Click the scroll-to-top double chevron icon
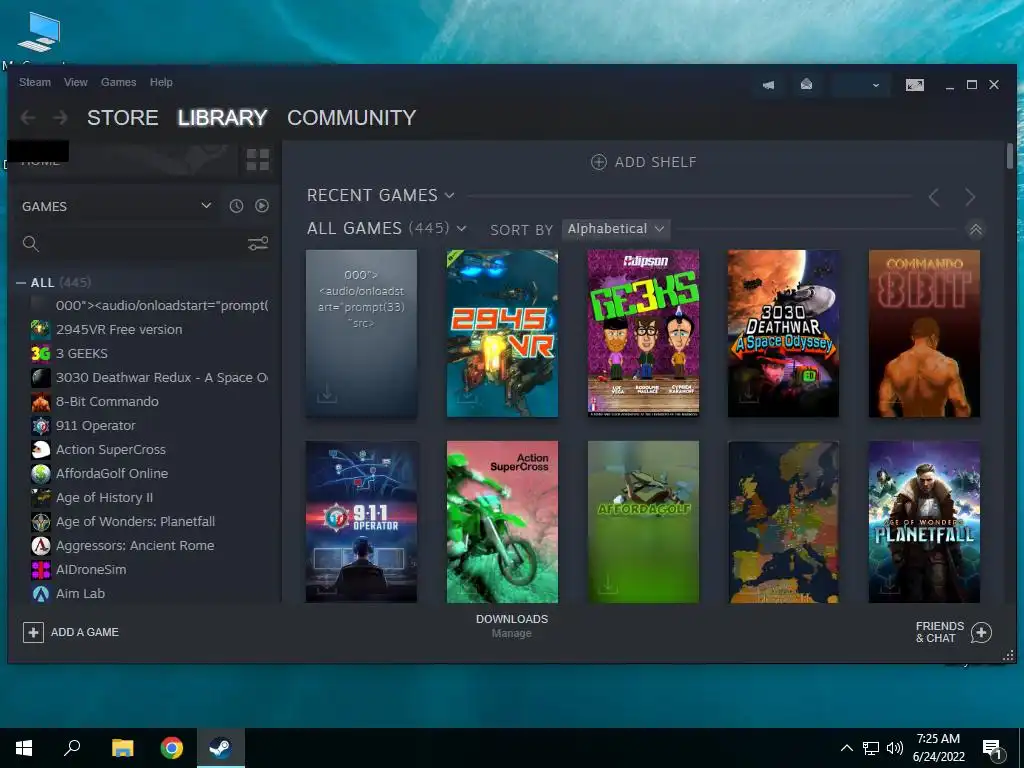The width and height of the screenshot is (1024, 768). tap(975, 230)
